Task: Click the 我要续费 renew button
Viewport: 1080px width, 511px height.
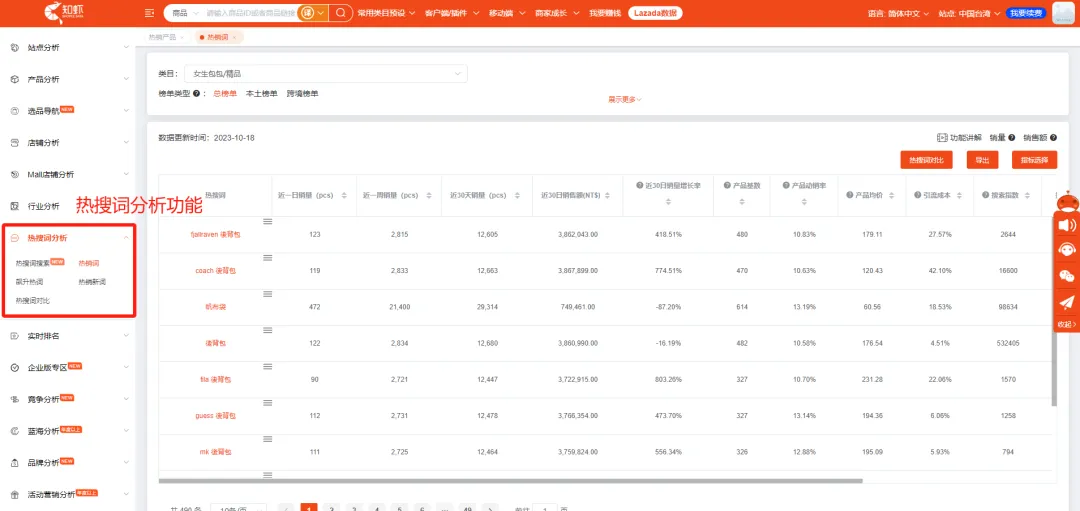Action: click(1026, 13)
